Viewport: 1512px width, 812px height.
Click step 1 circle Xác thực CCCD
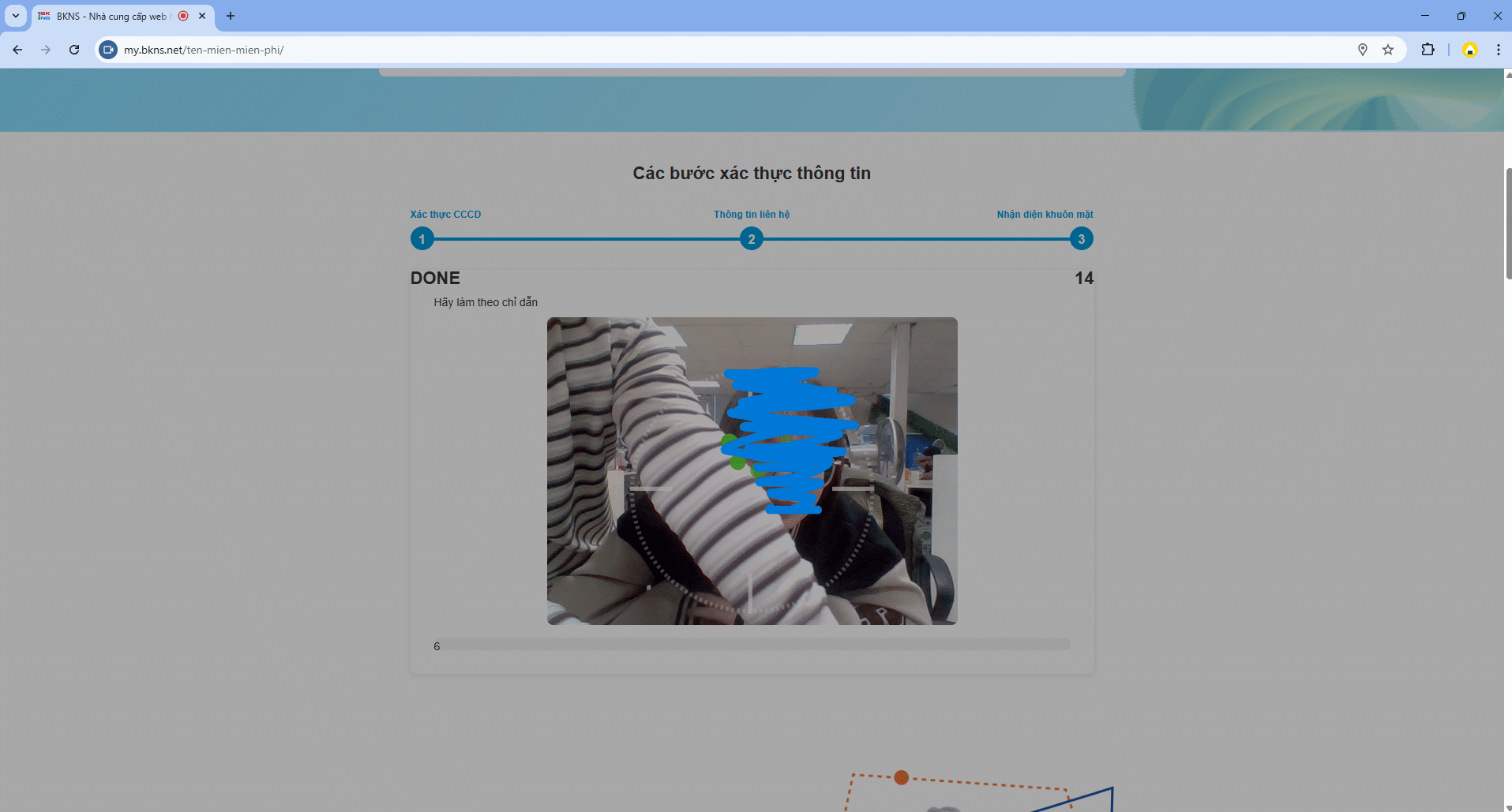coord(422,238)
